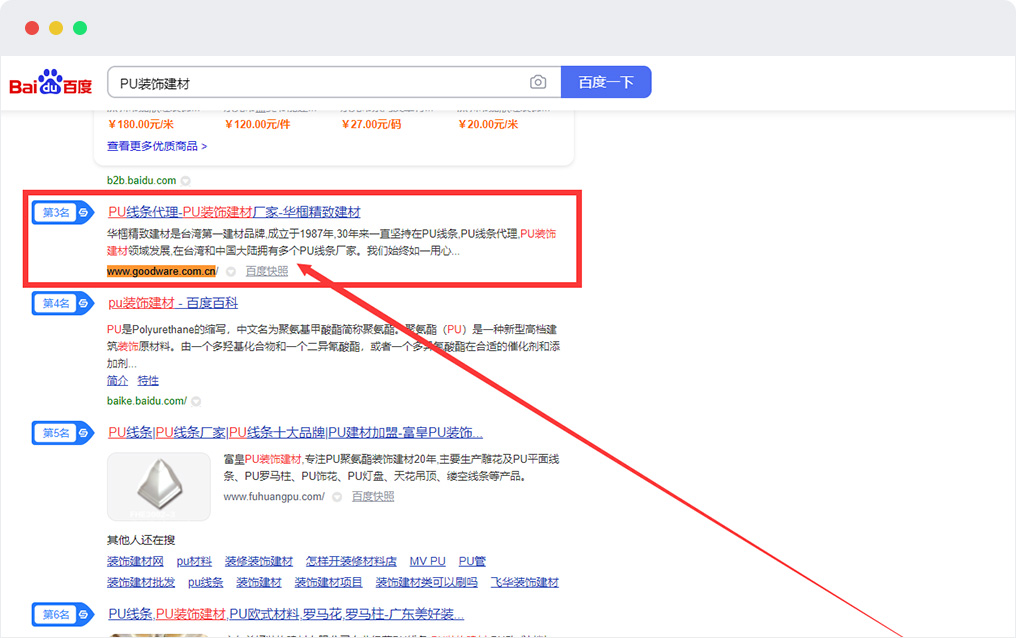Search related term 装饰建材
Screen dimensions: 1016x638
click(x=259, y=582)
